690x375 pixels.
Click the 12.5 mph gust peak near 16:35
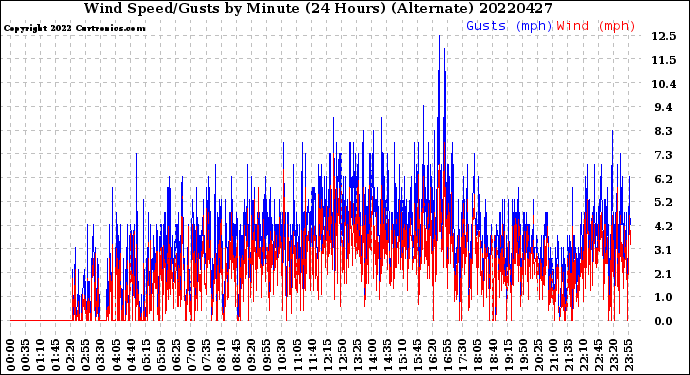point(439,37)
